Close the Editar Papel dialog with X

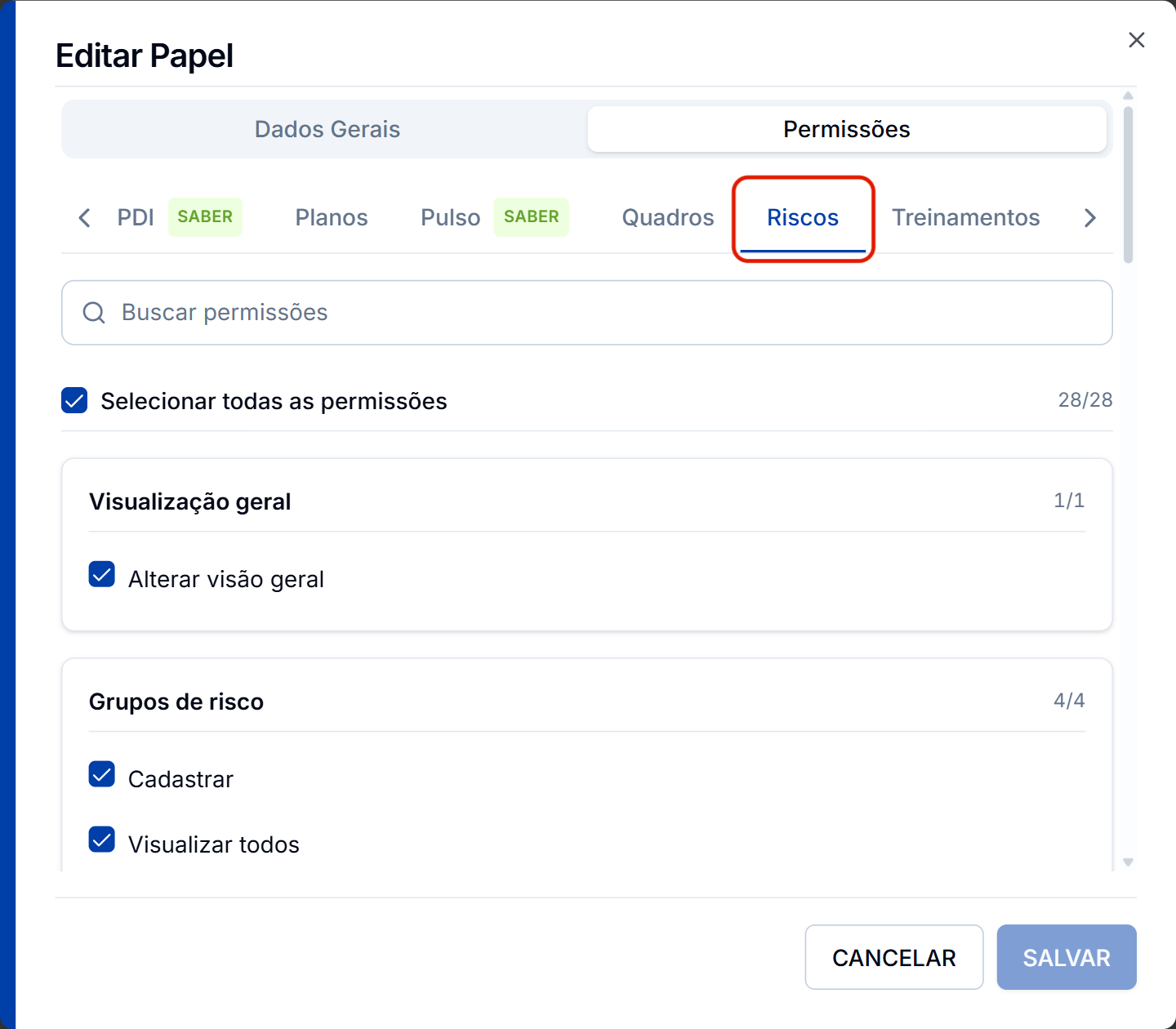coord(1136,40)
